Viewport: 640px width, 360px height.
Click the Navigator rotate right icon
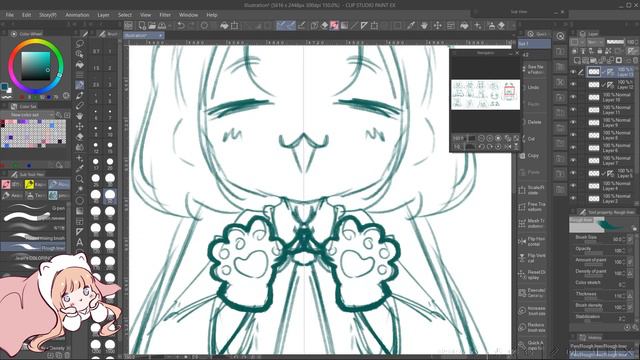490,147
